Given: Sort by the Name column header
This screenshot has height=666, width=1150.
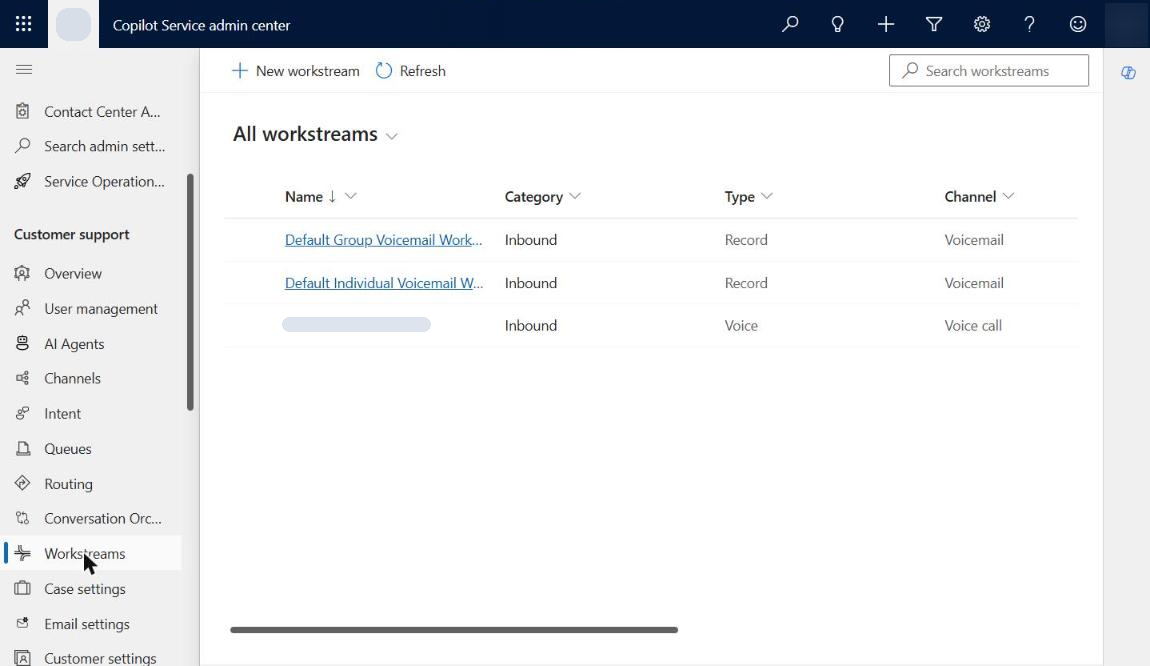Looking at the screenshot, I should pos(304,197).
